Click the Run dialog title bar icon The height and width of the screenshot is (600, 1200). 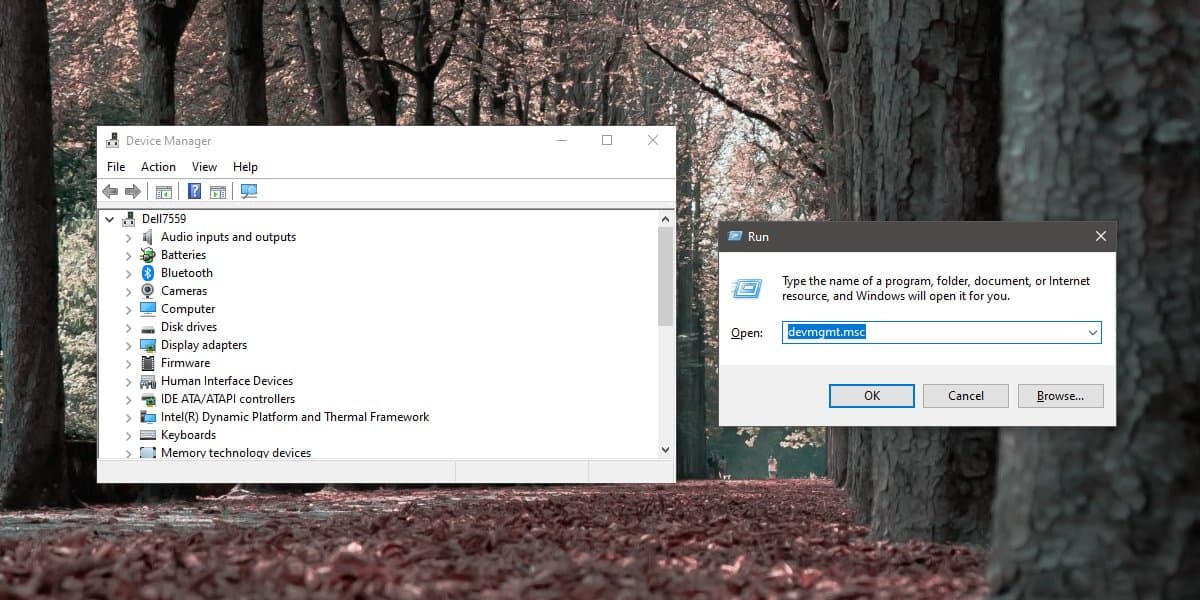click(x=734, y=237)
